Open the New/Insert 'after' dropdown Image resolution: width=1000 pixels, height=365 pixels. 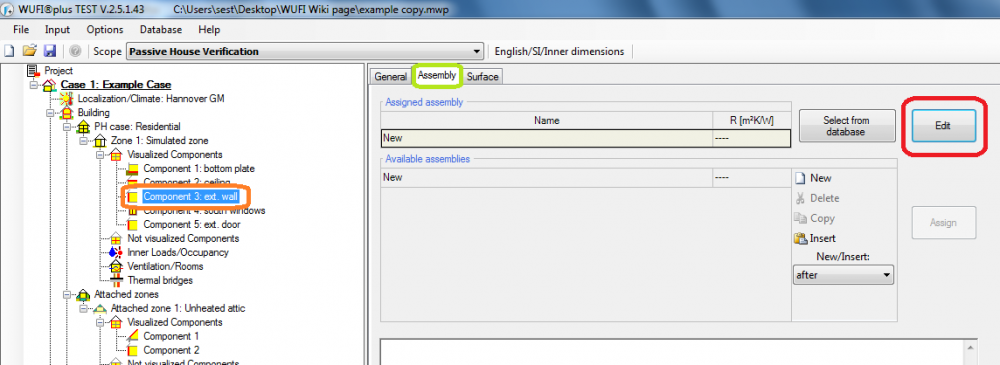point(843,276)
